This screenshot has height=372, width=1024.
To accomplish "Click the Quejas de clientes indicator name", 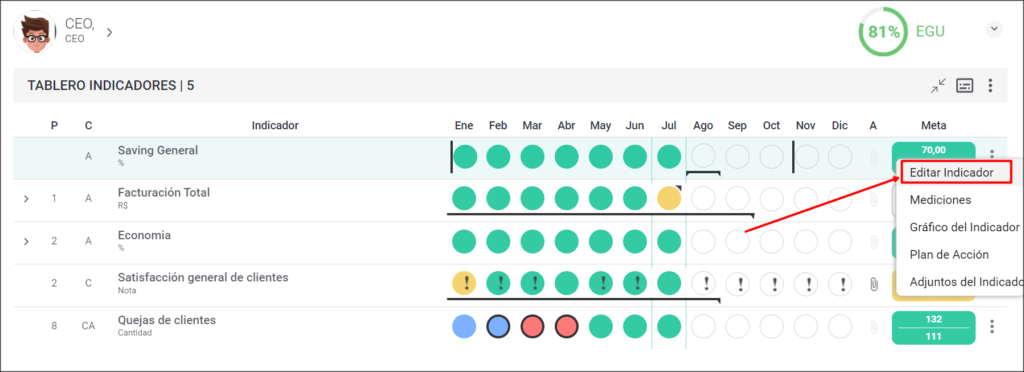I will point(167,320).
